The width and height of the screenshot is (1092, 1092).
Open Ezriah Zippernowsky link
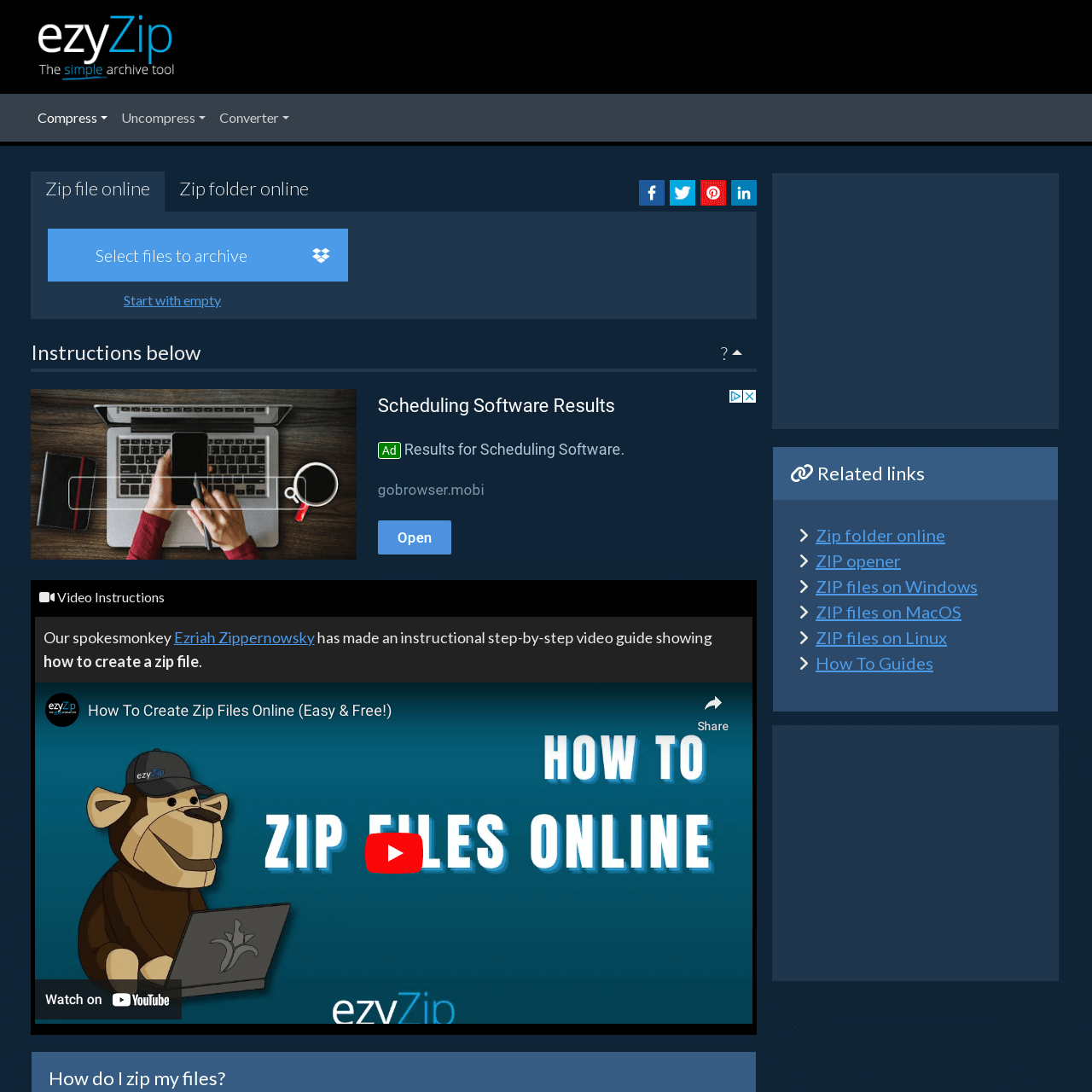[244, 637]
